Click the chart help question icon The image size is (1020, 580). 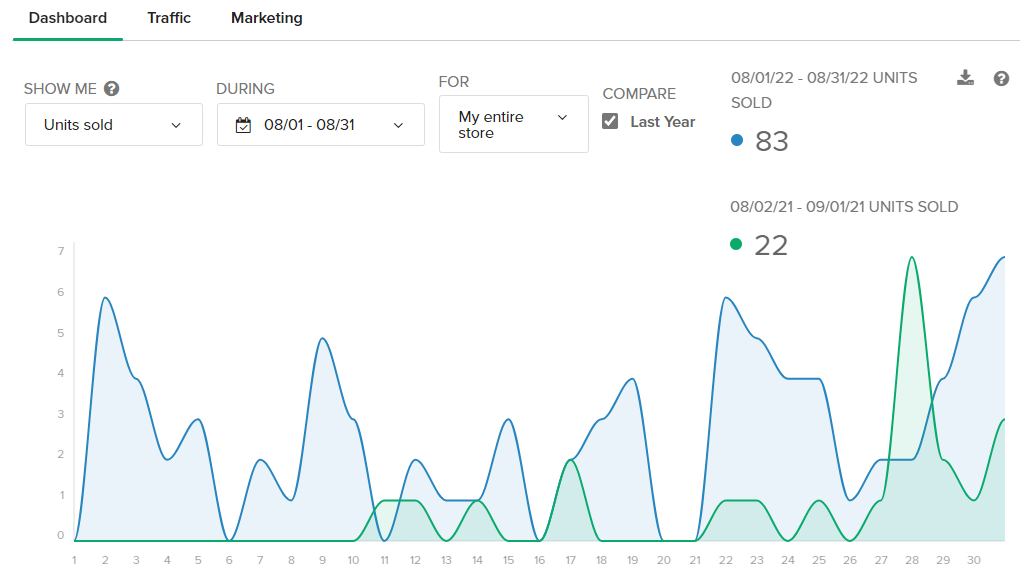(x=1001, y=79)
